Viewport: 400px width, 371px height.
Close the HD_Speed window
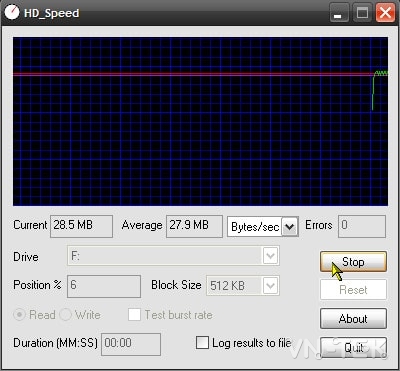pos(385,13)
